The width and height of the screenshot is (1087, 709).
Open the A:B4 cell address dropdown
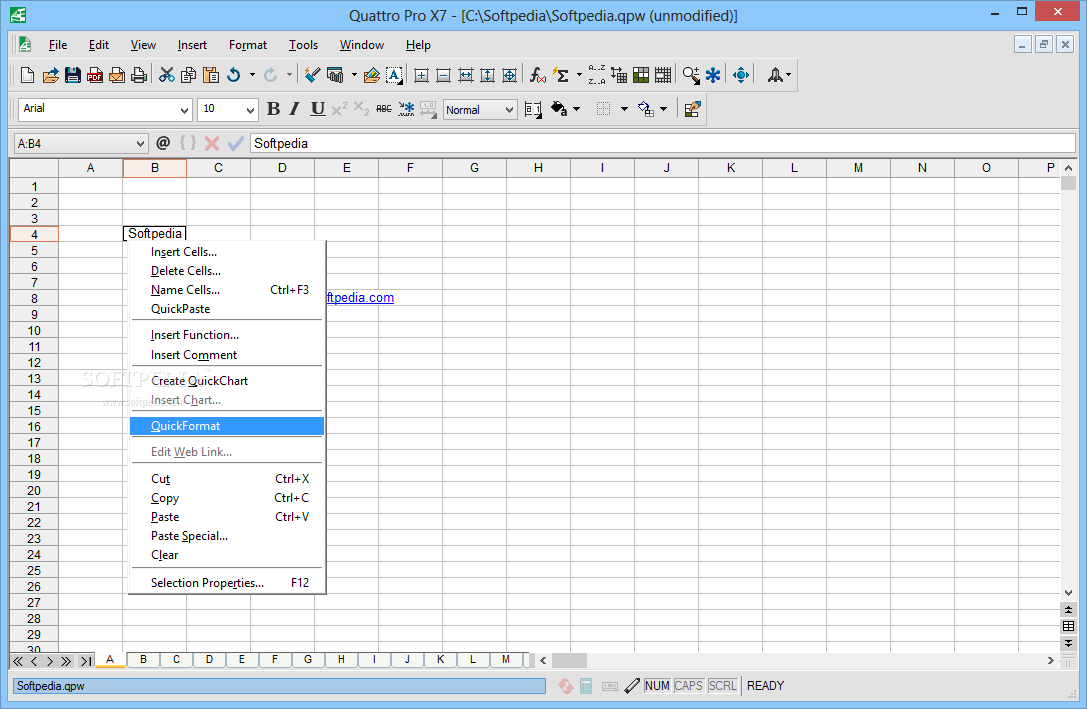coord(140,143)
